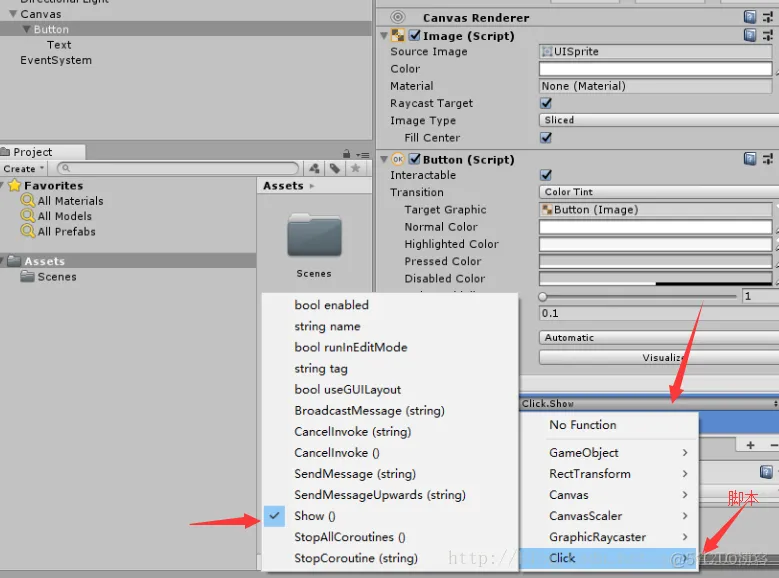Open the GraphicRaycaster submenu

point(609,537)
